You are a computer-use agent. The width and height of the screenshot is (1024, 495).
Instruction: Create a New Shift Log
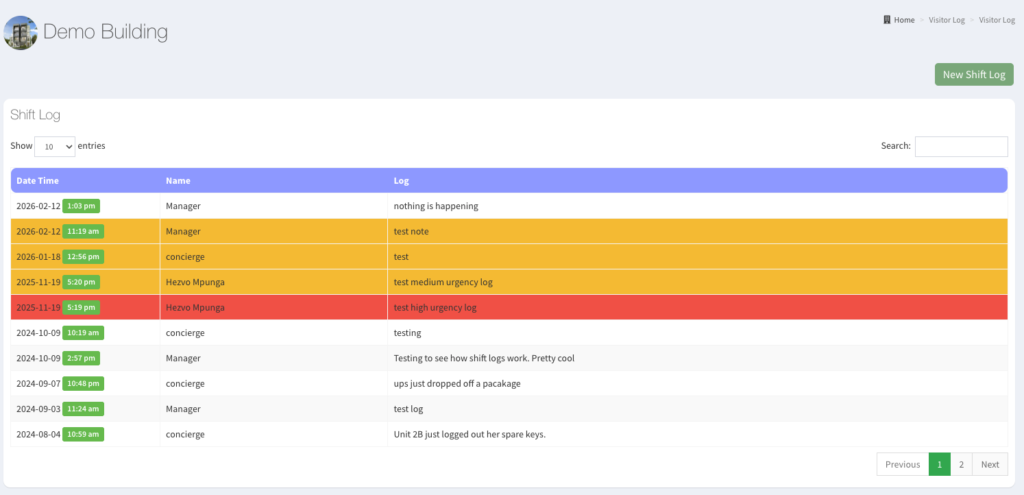[x=974, y=74]
